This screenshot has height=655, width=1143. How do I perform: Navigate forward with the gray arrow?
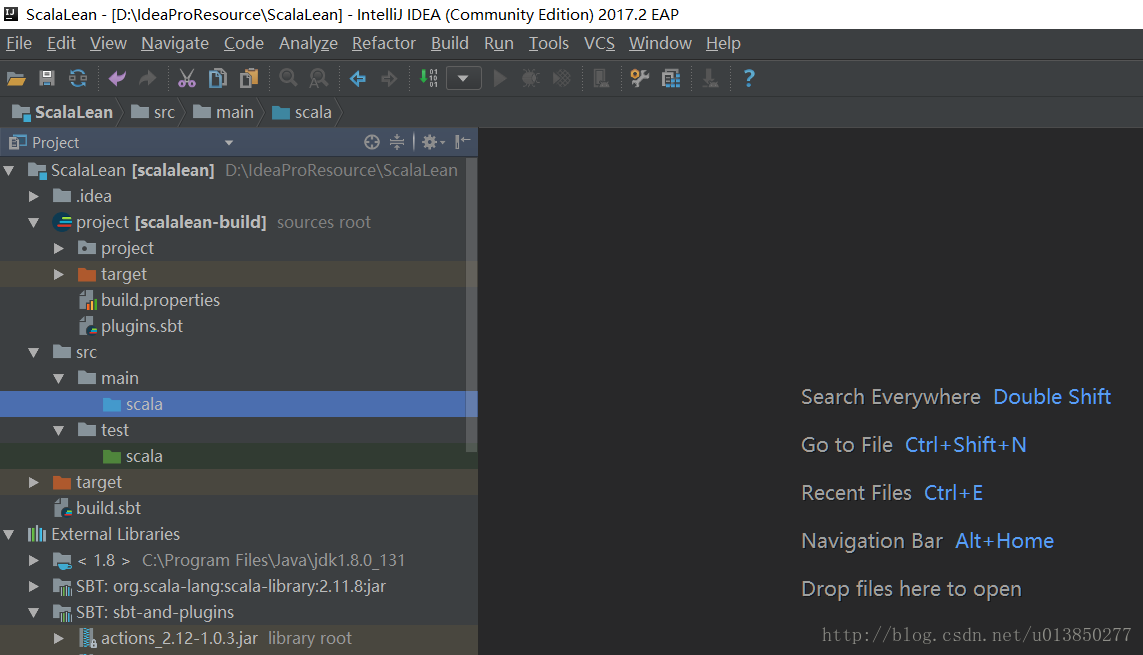click(389, 78)
